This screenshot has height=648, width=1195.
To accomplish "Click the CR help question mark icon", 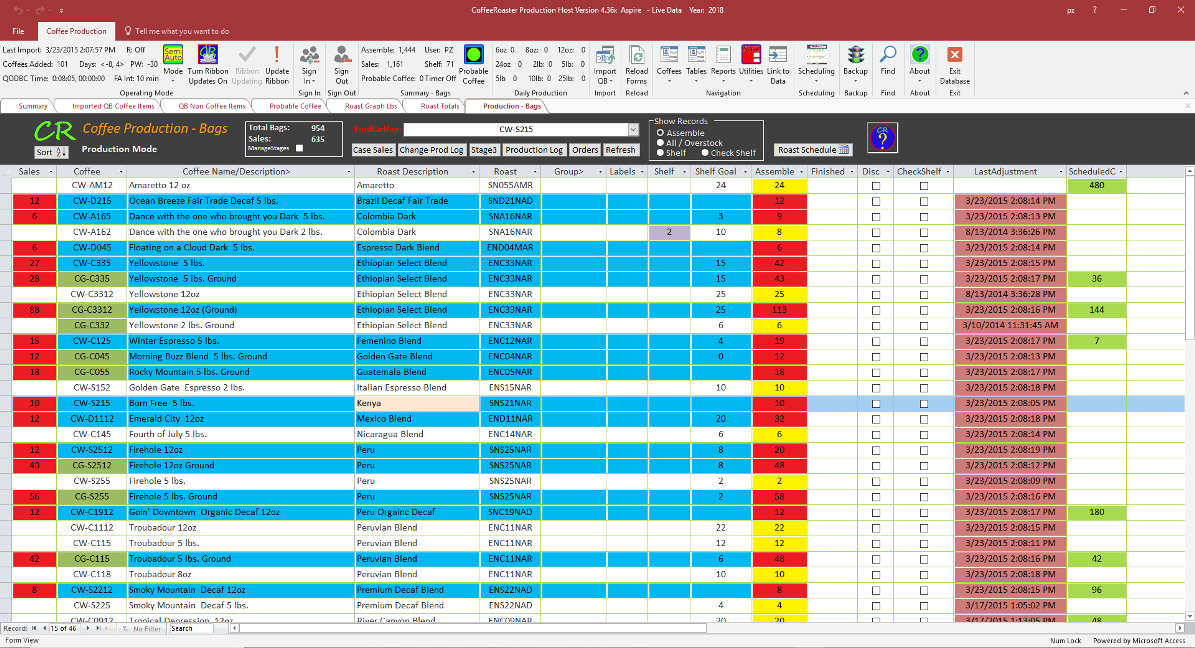I will (x=883, y=137).
